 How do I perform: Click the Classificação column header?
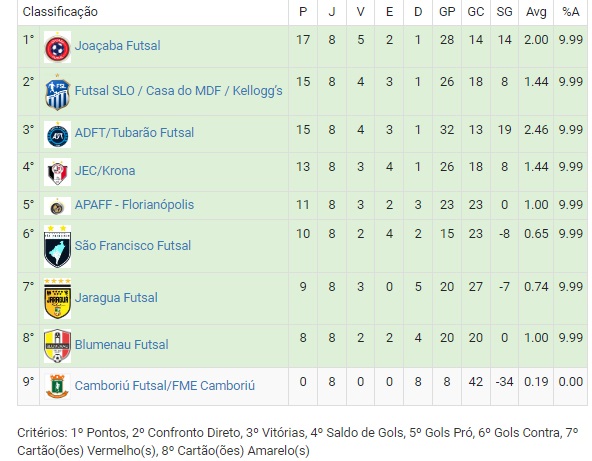point(60,12)
